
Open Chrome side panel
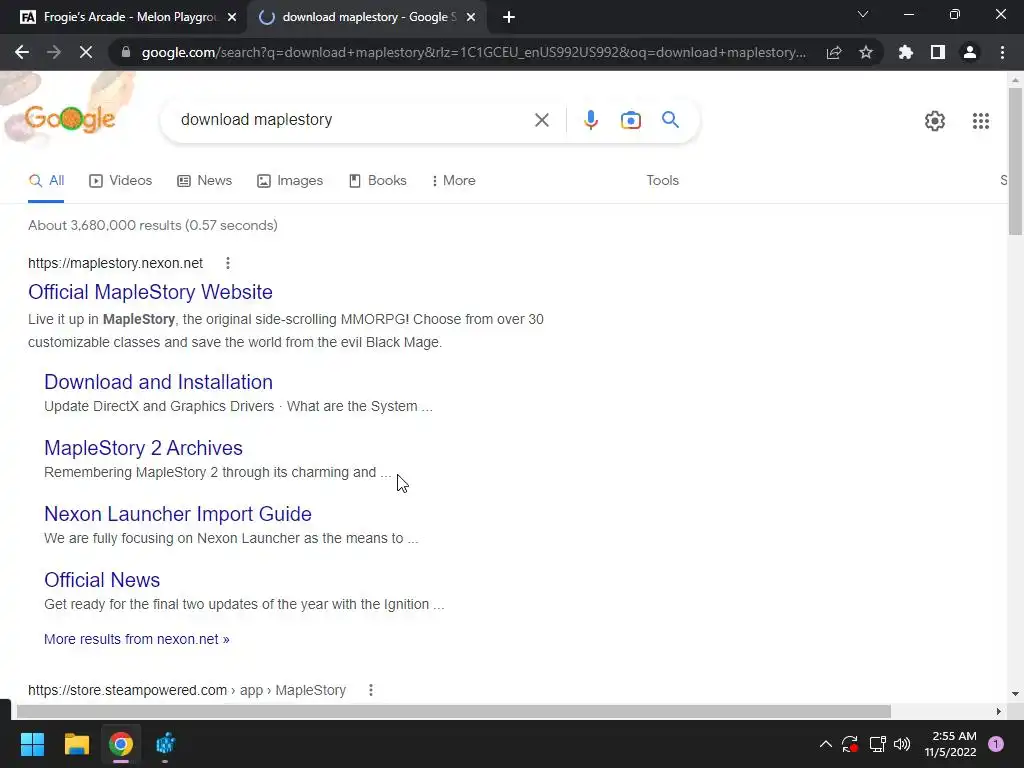pos(938,52)
